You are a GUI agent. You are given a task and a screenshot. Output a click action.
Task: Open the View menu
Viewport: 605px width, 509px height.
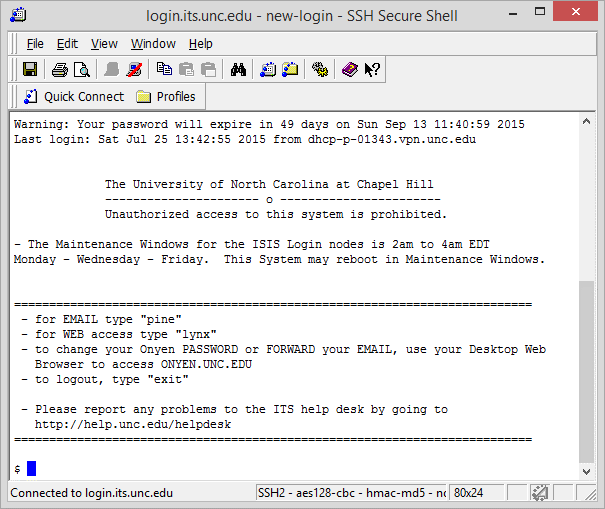click(104, 44)
